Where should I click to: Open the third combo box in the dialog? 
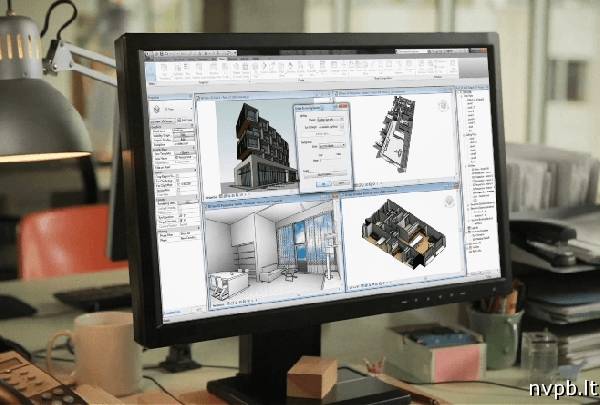pyautogui.click(x=332, y=146)
